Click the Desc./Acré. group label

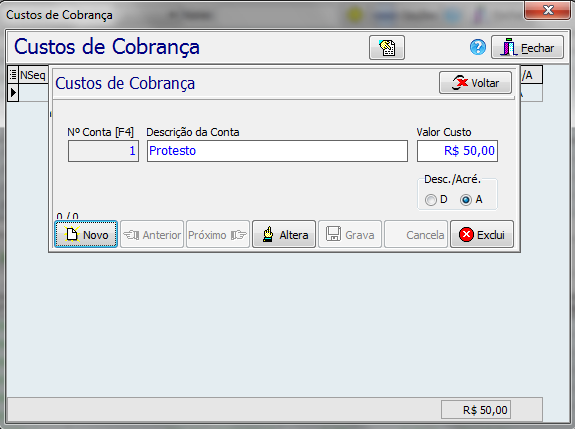[452, 179]
